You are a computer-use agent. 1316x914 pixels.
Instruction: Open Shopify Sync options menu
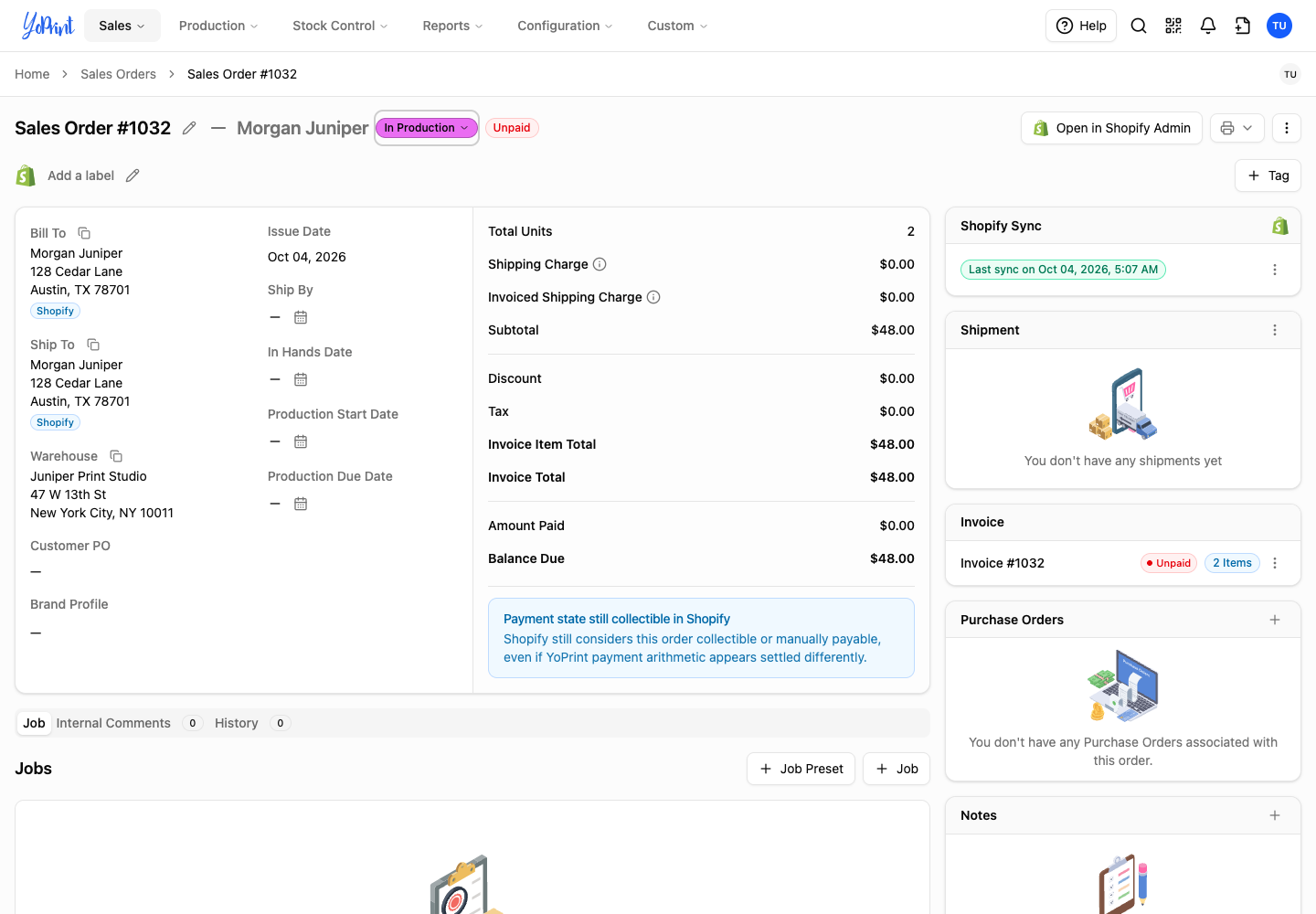click(x=1275, y=270)
